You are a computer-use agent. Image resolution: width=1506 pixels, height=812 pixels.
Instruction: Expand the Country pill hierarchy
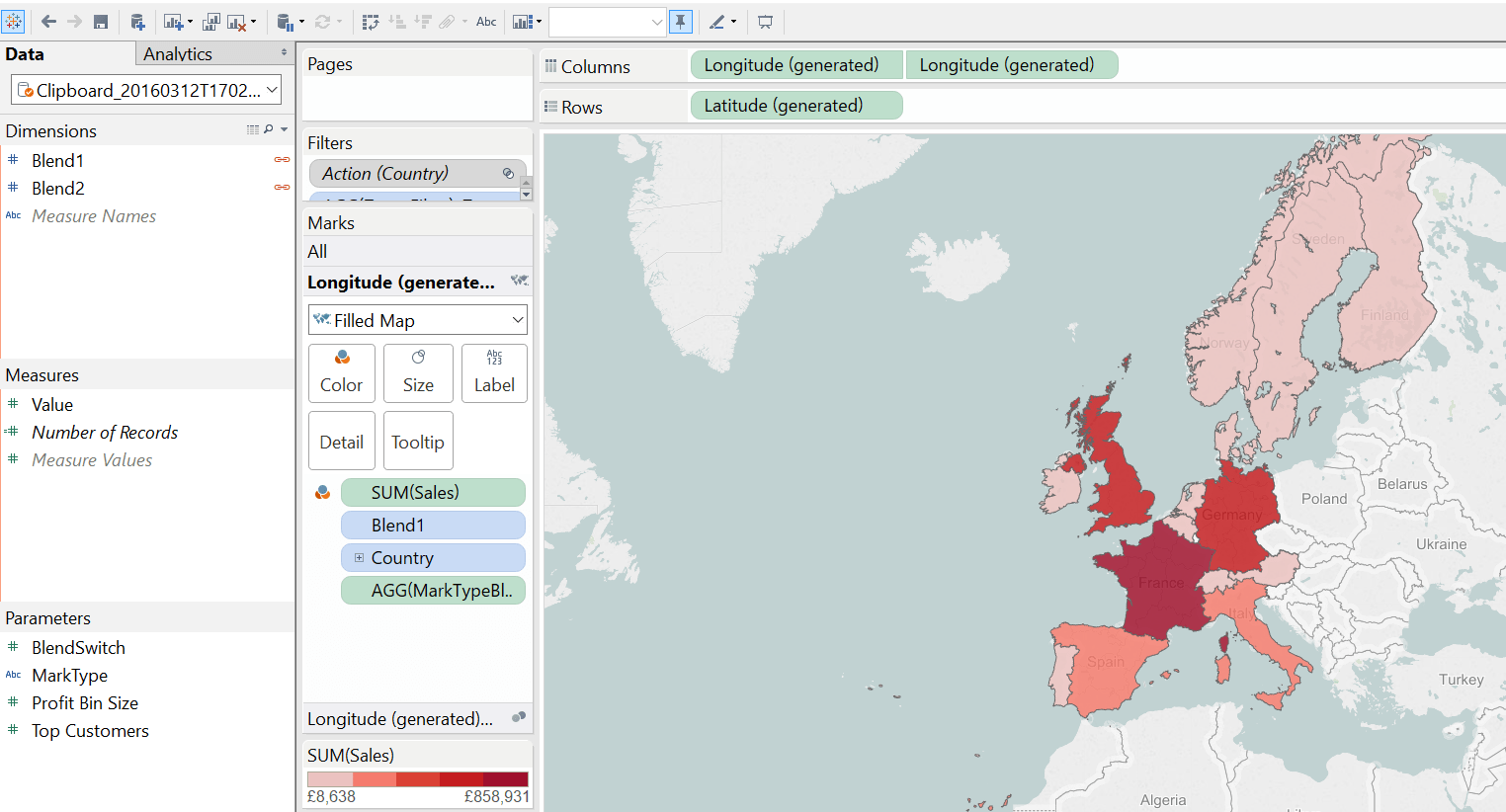[x=360, y=558]
